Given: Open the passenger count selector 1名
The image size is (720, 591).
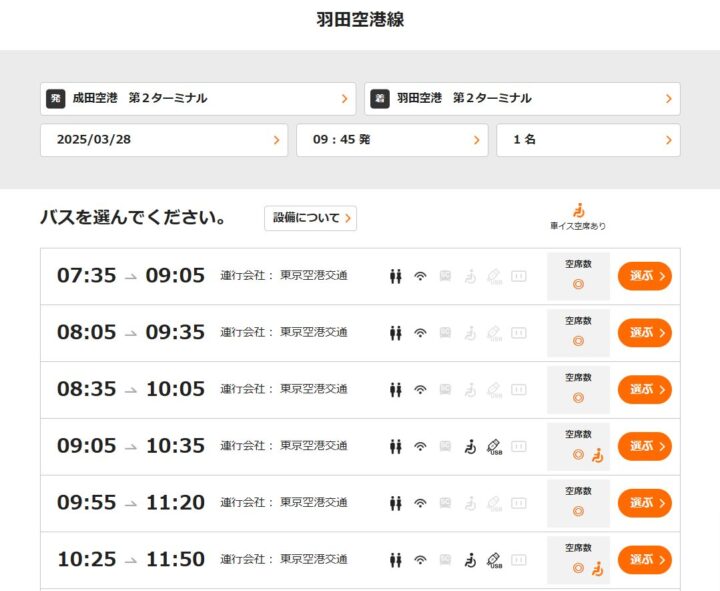Looking at the screenshot, I should pos(588,140).
